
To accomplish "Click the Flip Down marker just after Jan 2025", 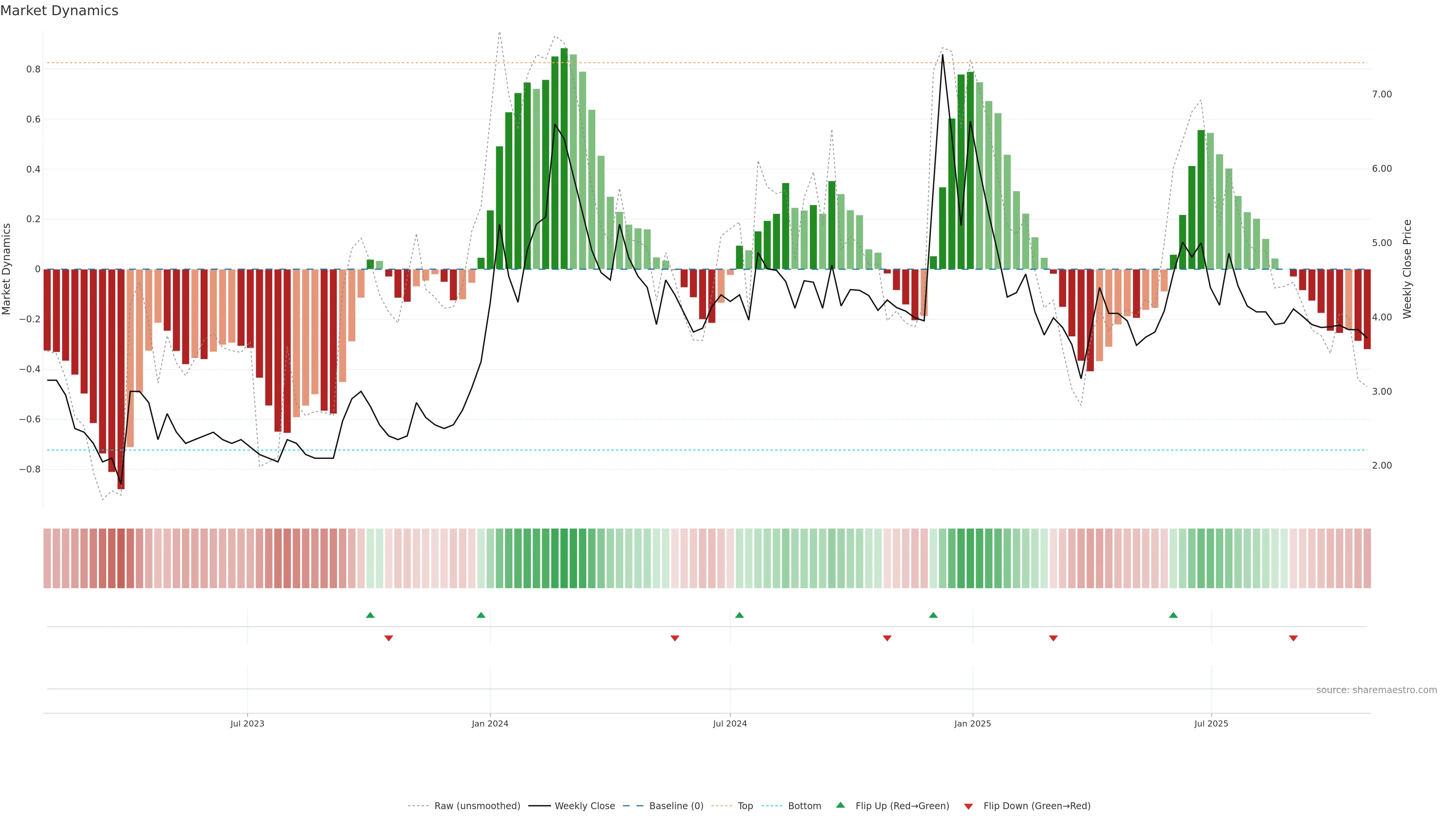I will [x=1053, y=638].
